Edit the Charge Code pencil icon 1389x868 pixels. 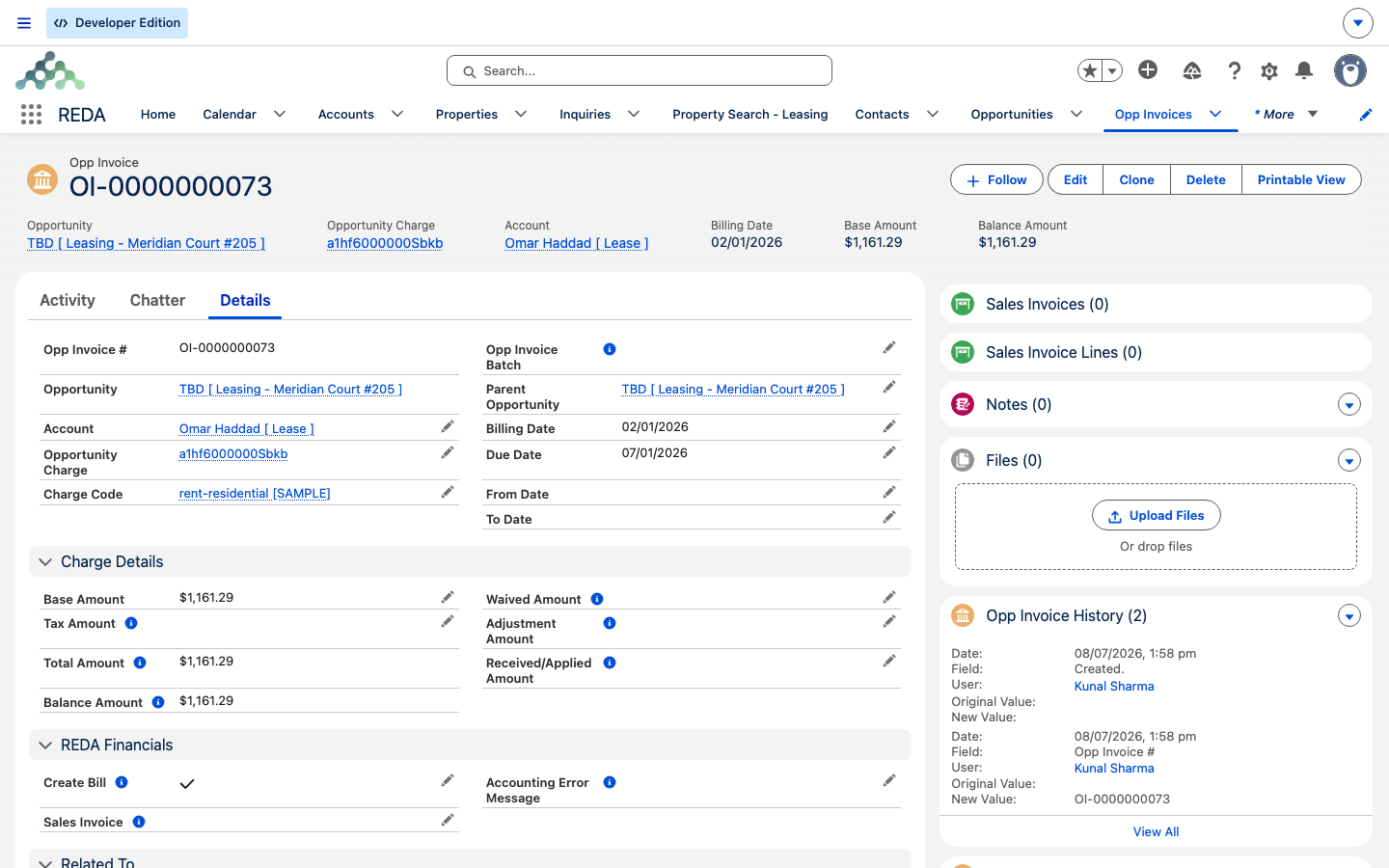coord(448,492)
